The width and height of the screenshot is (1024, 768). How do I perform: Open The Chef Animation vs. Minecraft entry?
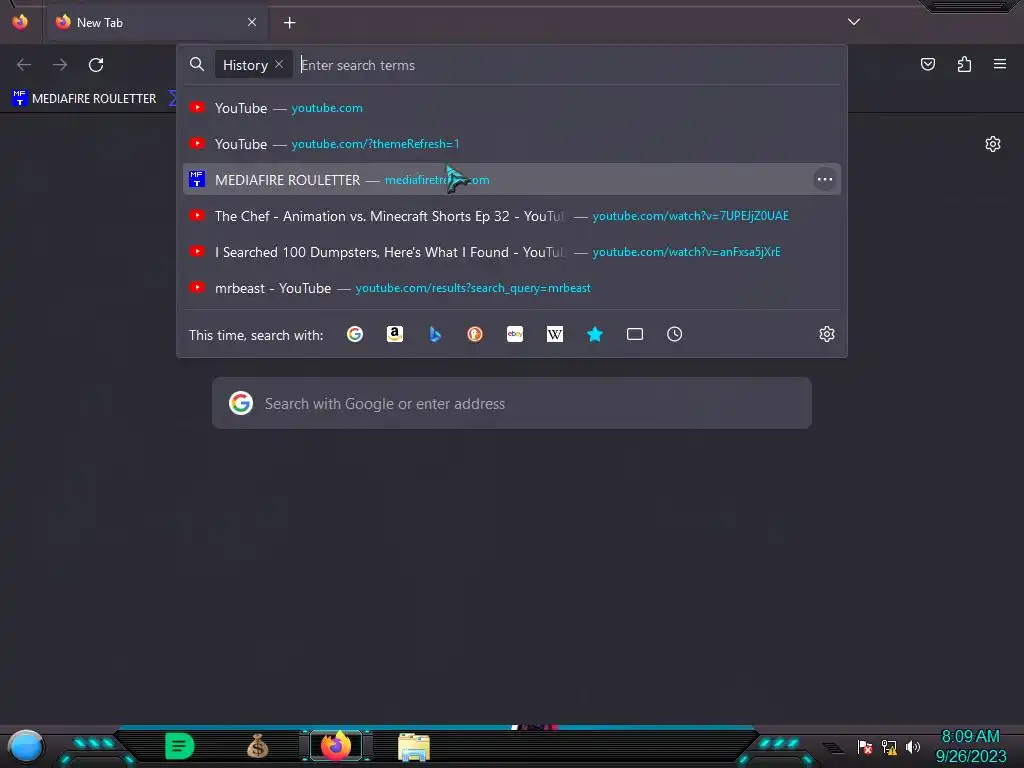511,216
